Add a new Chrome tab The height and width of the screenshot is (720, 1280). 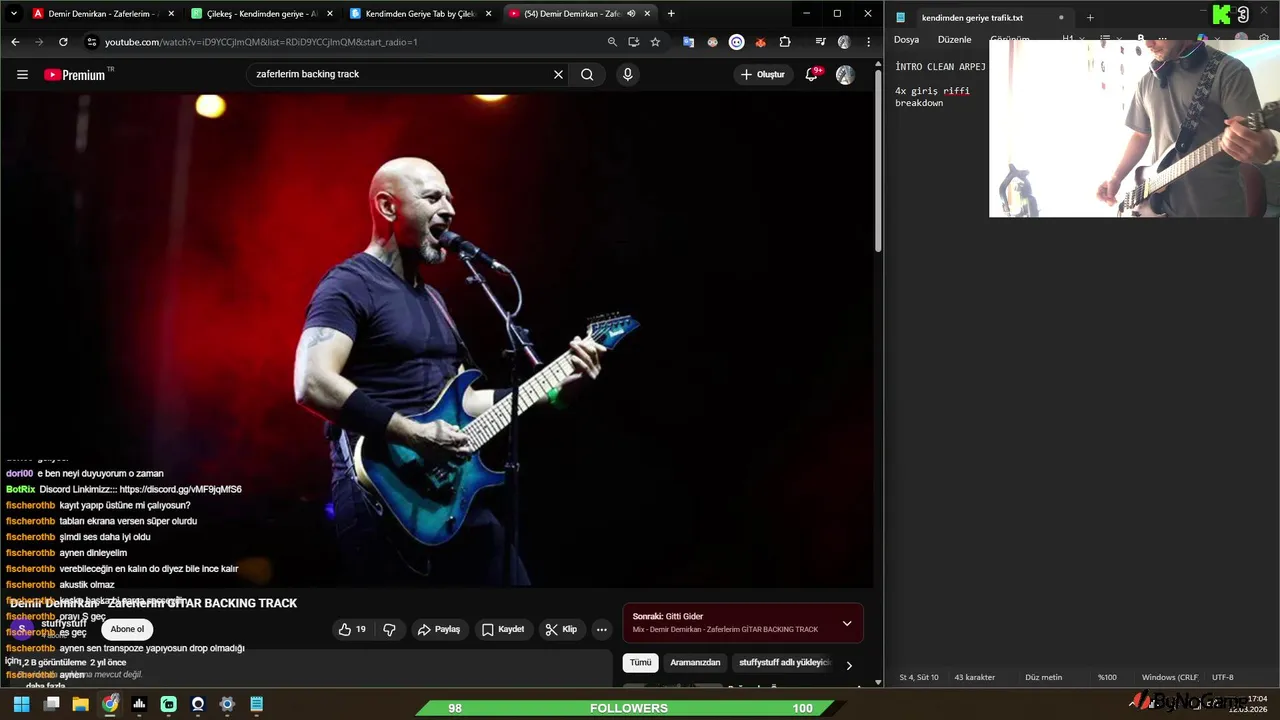671,14
